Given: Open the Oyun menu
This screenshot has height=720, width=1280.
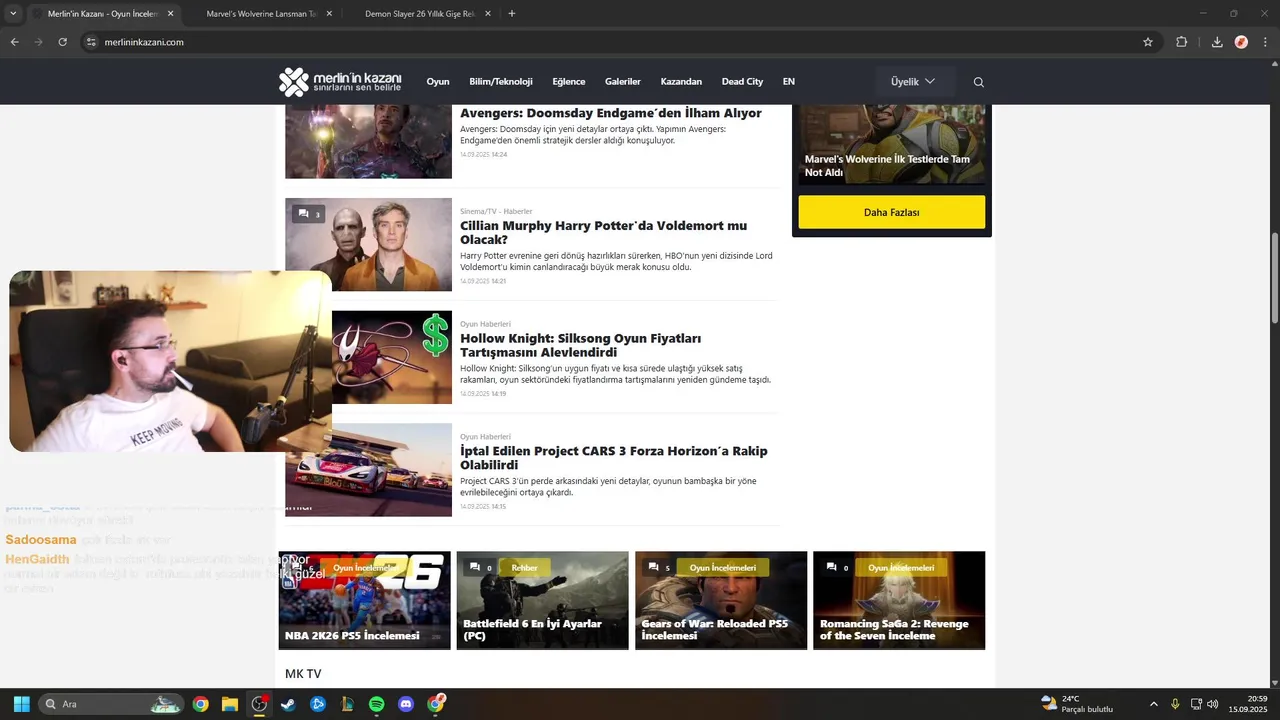Looking at the screenshot, I should click(438, 82).
